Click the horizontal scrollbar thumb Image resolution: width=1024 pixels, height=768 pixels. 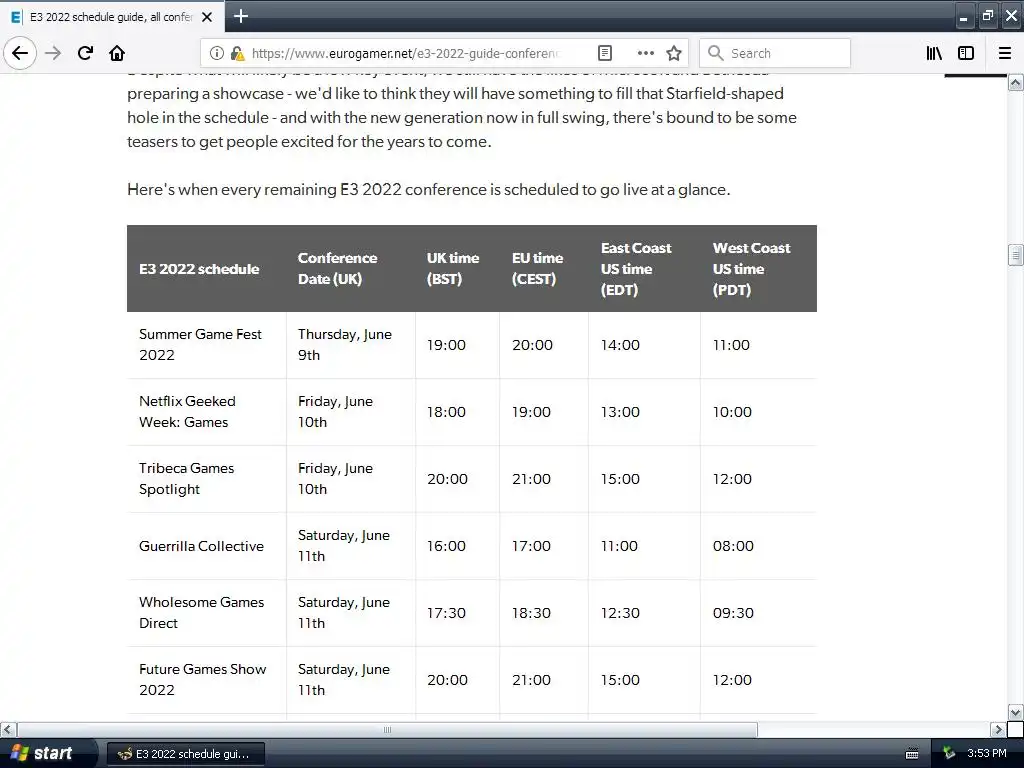point(387,729)
